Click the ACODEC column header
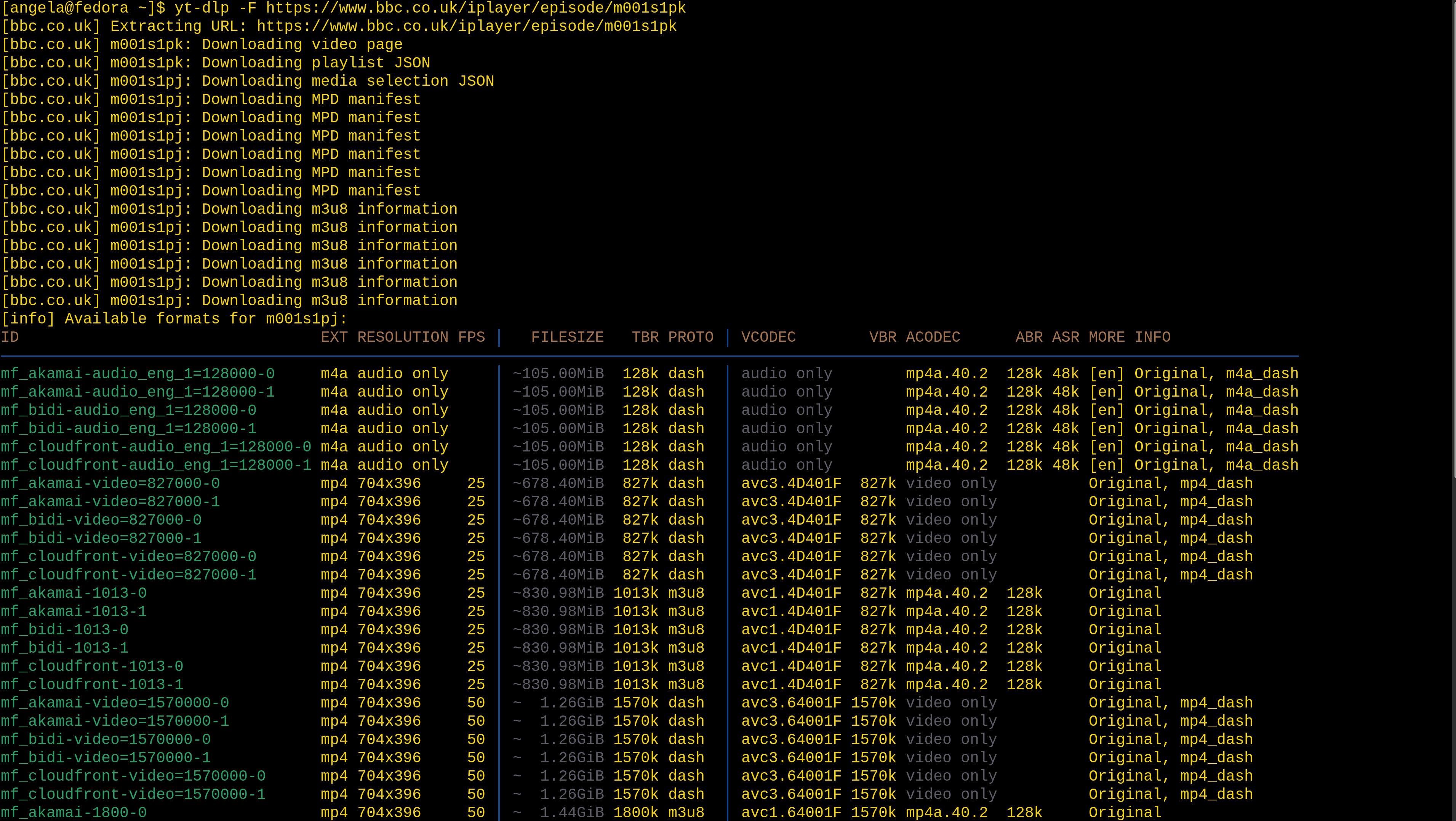The height and width of the screenshot is (821, 1456). point(933,337)
